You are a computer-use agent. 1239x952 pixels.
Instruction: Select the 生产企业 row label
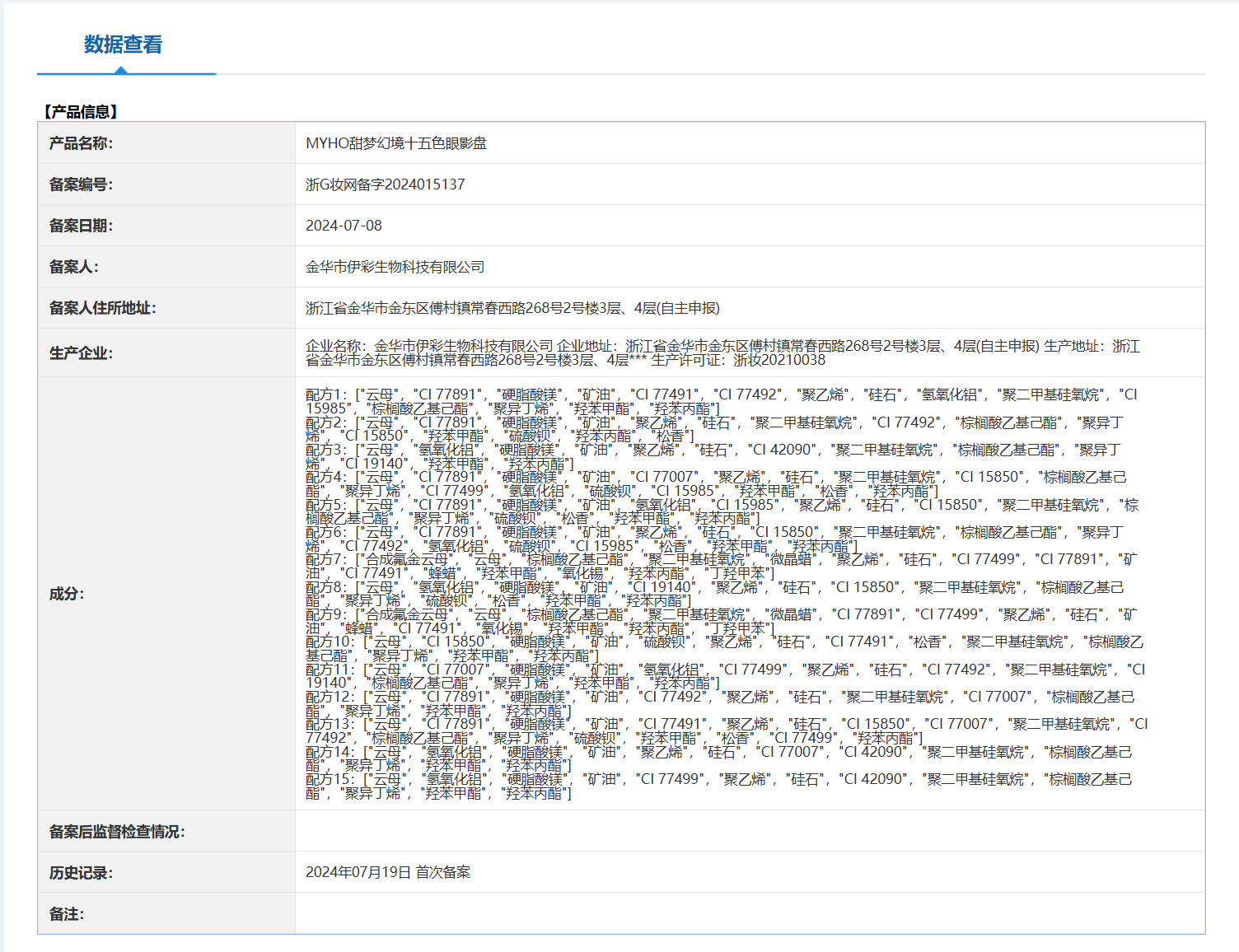(81, 353)
